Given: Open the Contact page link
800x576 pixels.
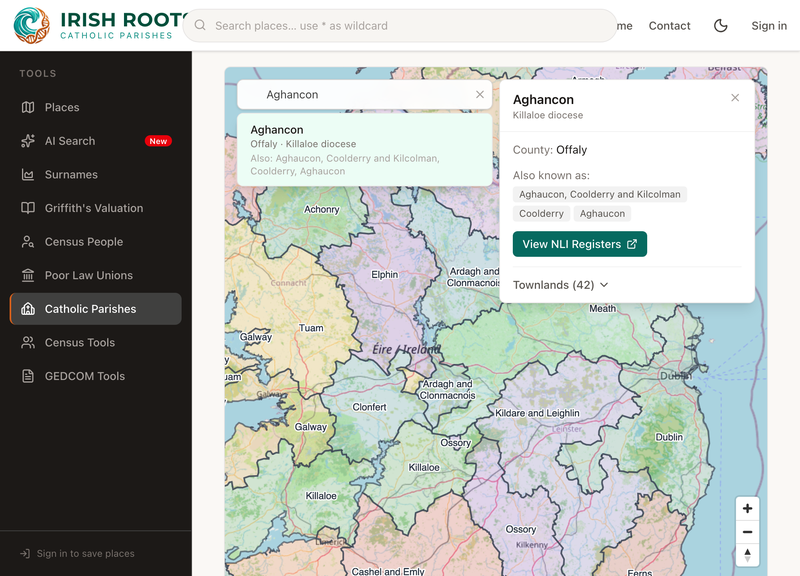Looking at the screenshot, I should tap(669, 26).
